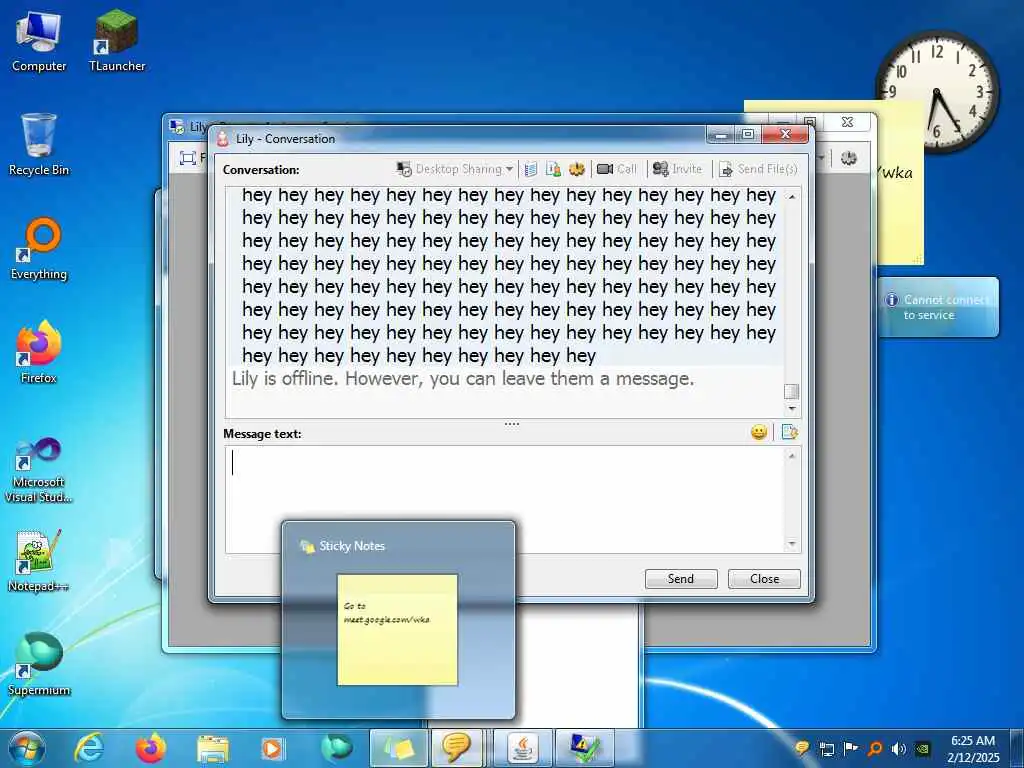1024x768 pixels.
Task: Open File Explorer from the taskbar
Action: click(x=213, y=748)
